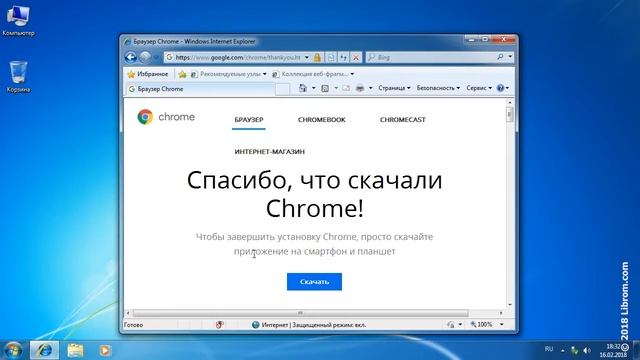Click the privacy report icon in status bar

(451, 325)
